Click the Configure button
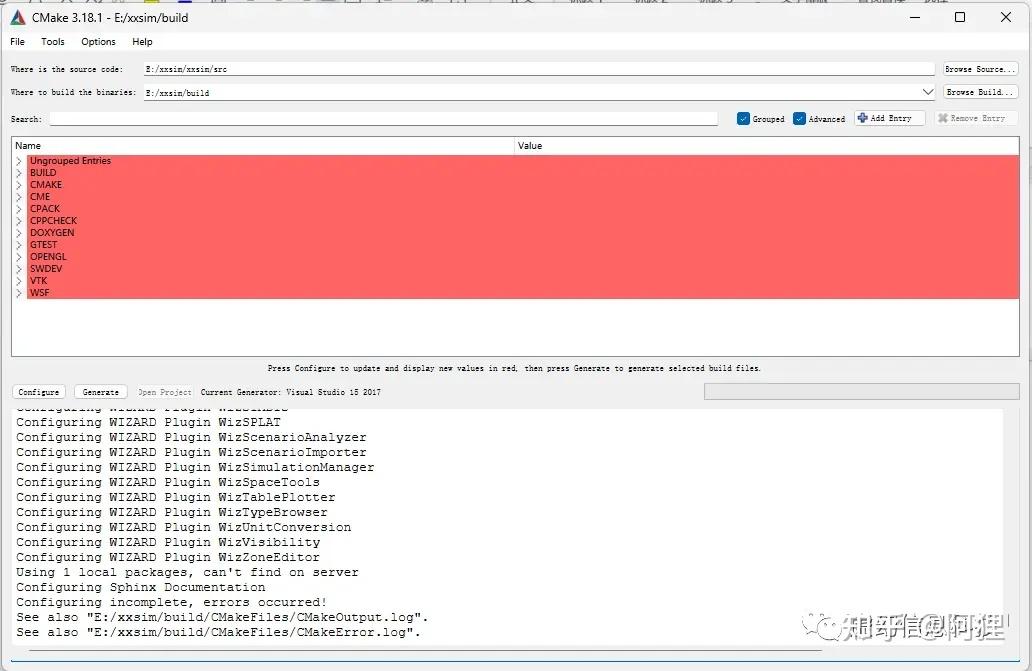 tap(39, 392)
